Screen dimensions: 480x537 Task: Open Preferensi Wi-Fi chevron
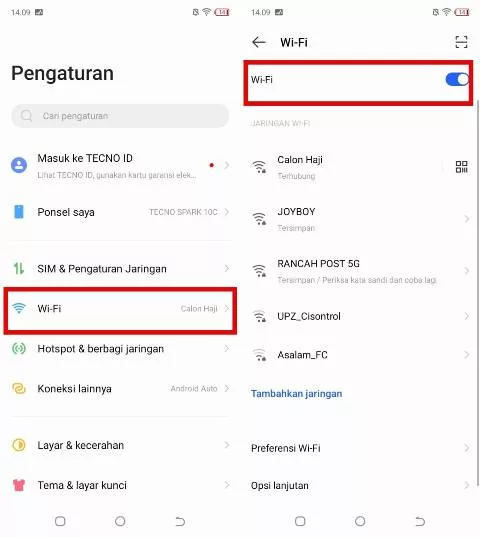(x=466, y=448)
